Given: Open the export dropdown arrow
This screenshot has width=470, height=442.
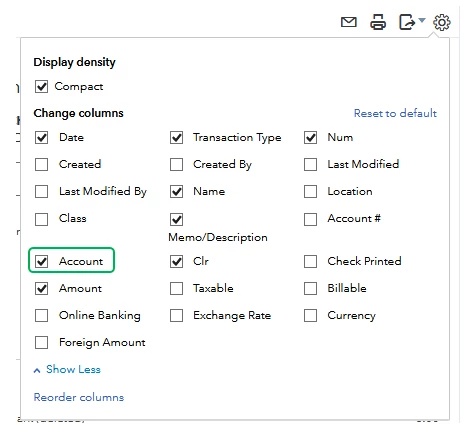Looking at the screenshot, I should point(422,20).
